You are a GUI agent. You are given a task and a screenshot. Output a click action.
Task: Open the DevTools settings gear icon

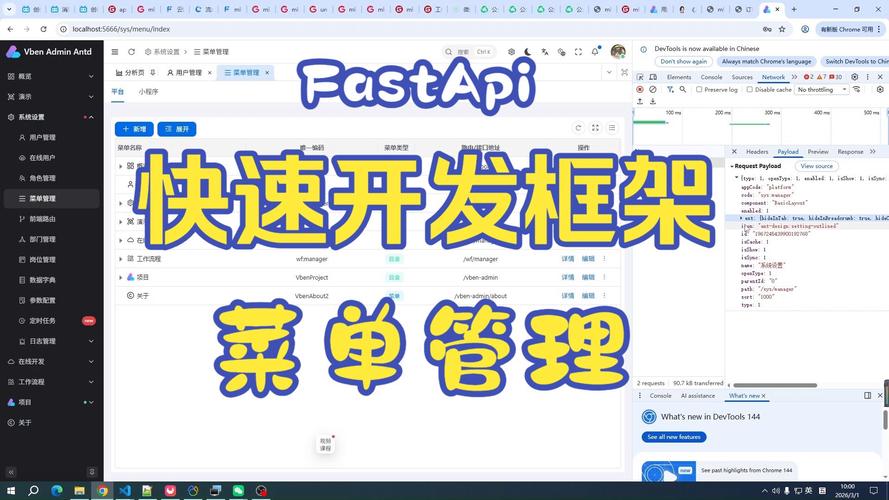pos(854,77)
